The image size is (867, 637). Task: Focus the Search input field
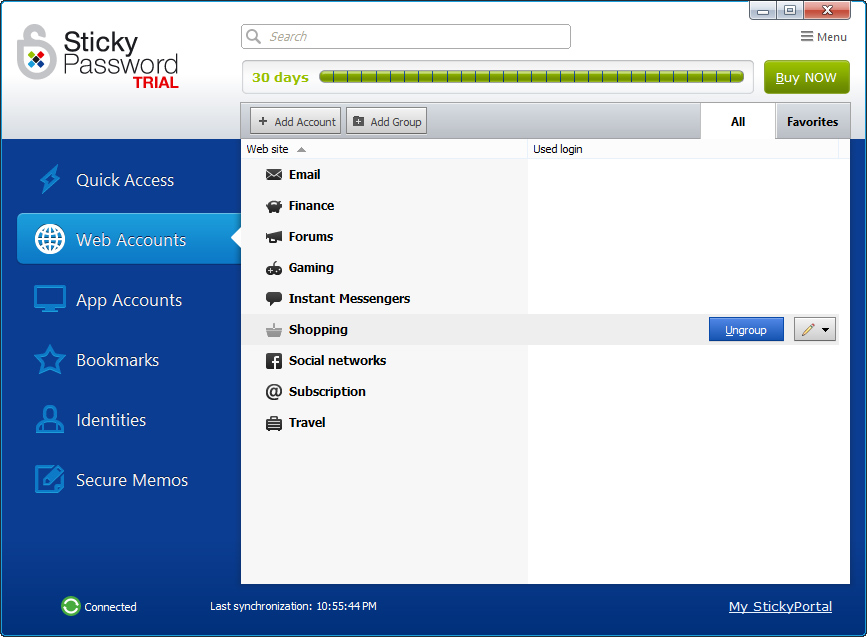406,36
